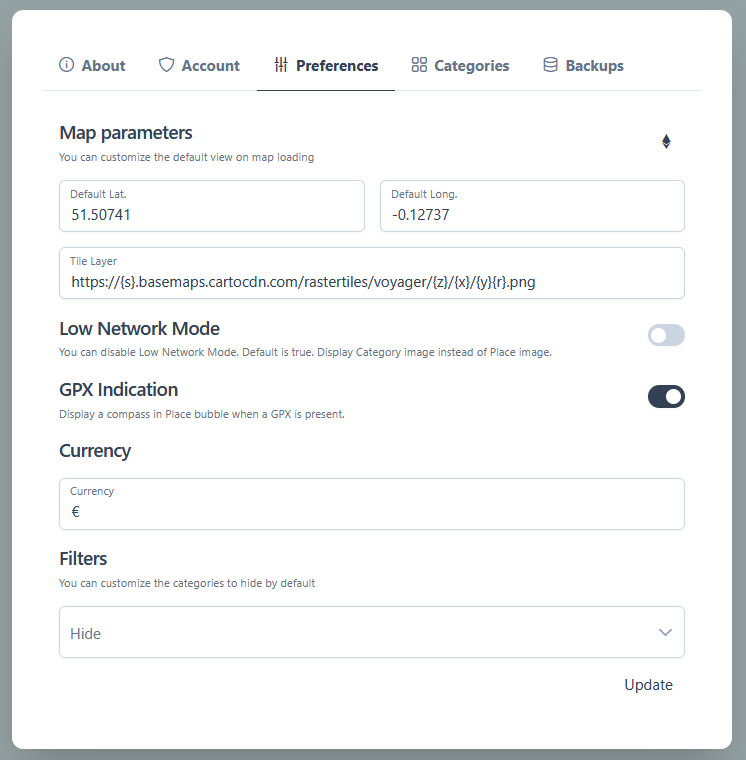Go to the Categories tab
The height and width of the screenshot is (760, 746).
tap(471, 66)
